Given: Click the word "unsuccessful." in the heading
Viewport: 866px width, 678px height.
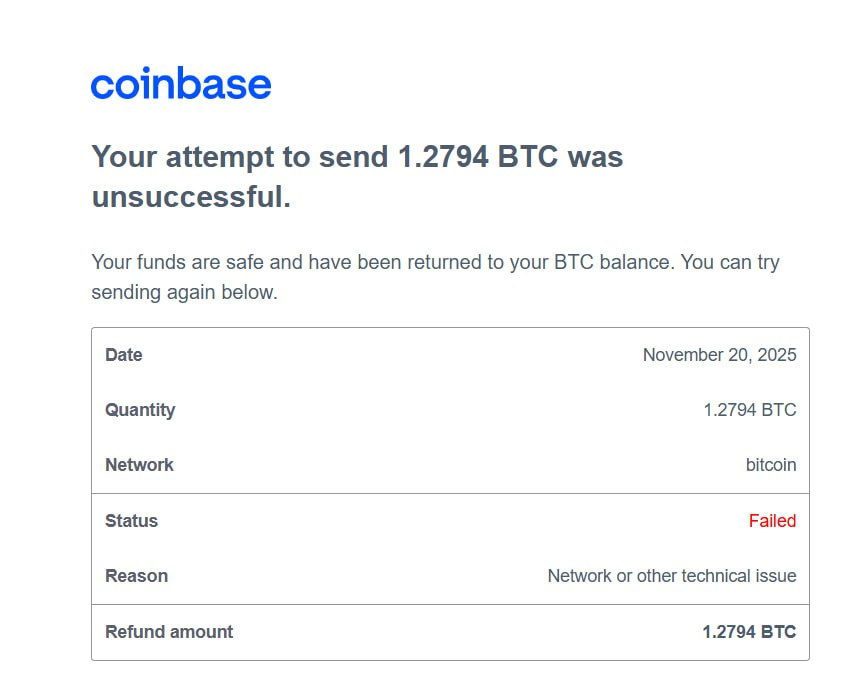Looking at the screenshot, I should [191, 197].
